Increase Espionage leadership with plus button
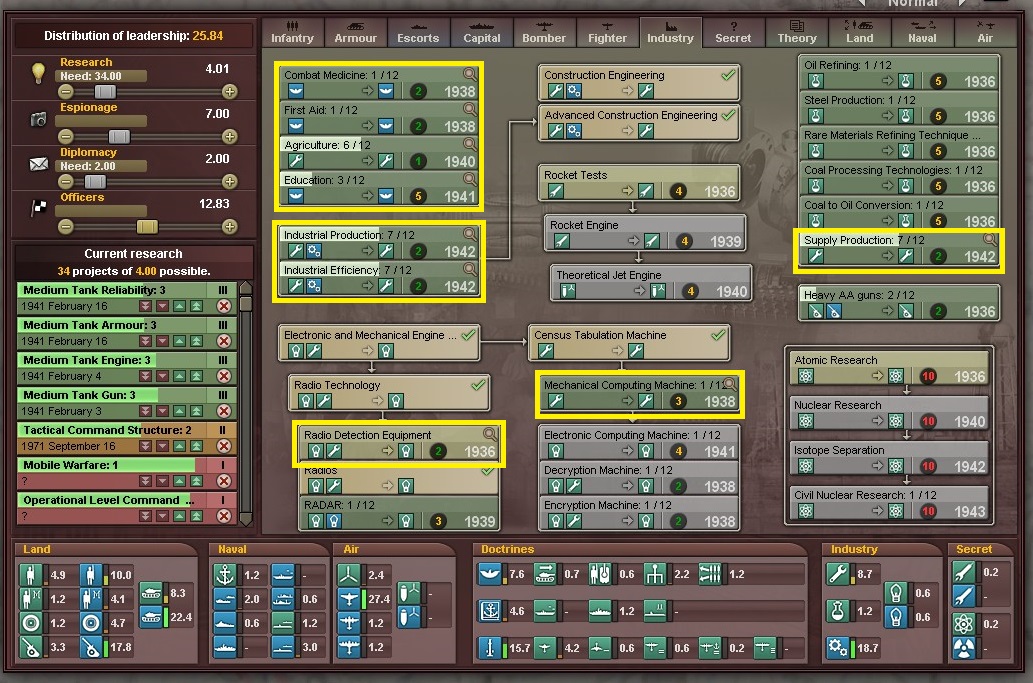Viewport: 1033px width, 683px height. coord(229,136)
